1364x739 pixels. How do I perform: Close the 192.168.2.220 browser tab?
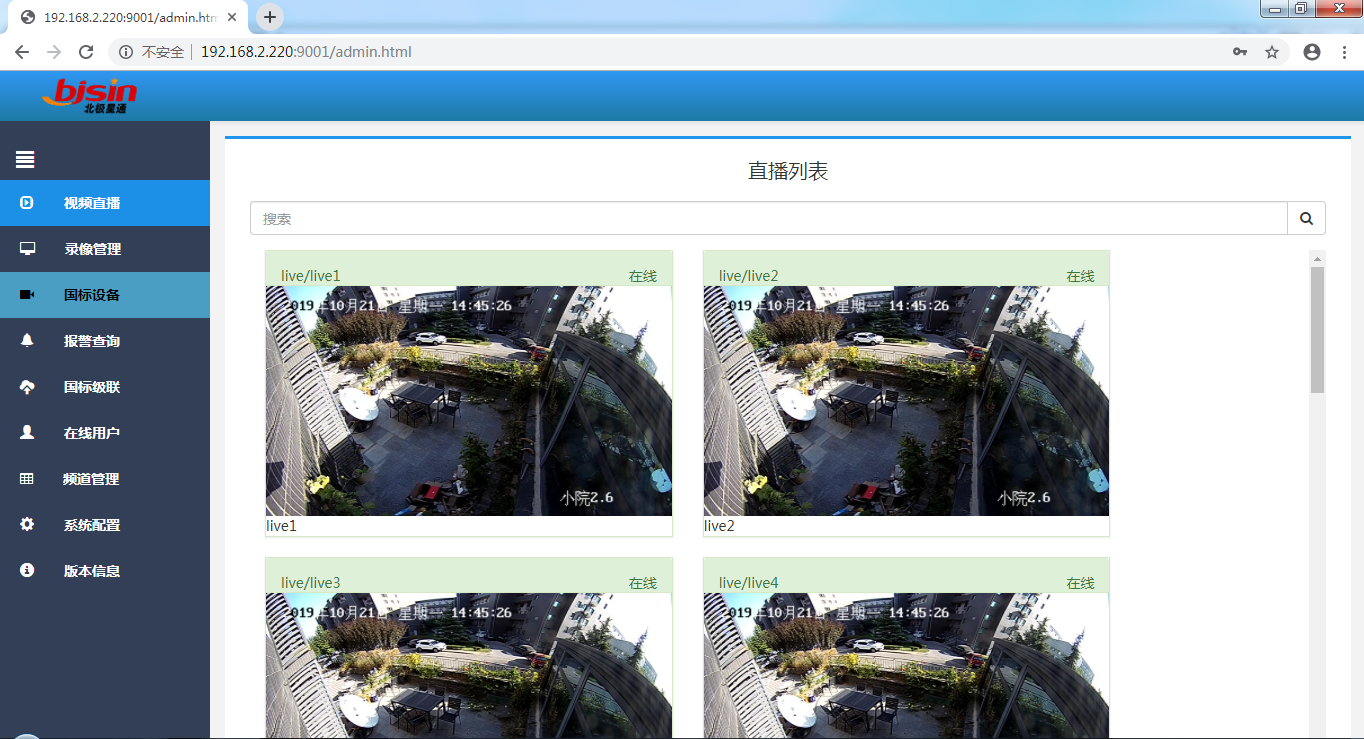(x=232, y=18)
